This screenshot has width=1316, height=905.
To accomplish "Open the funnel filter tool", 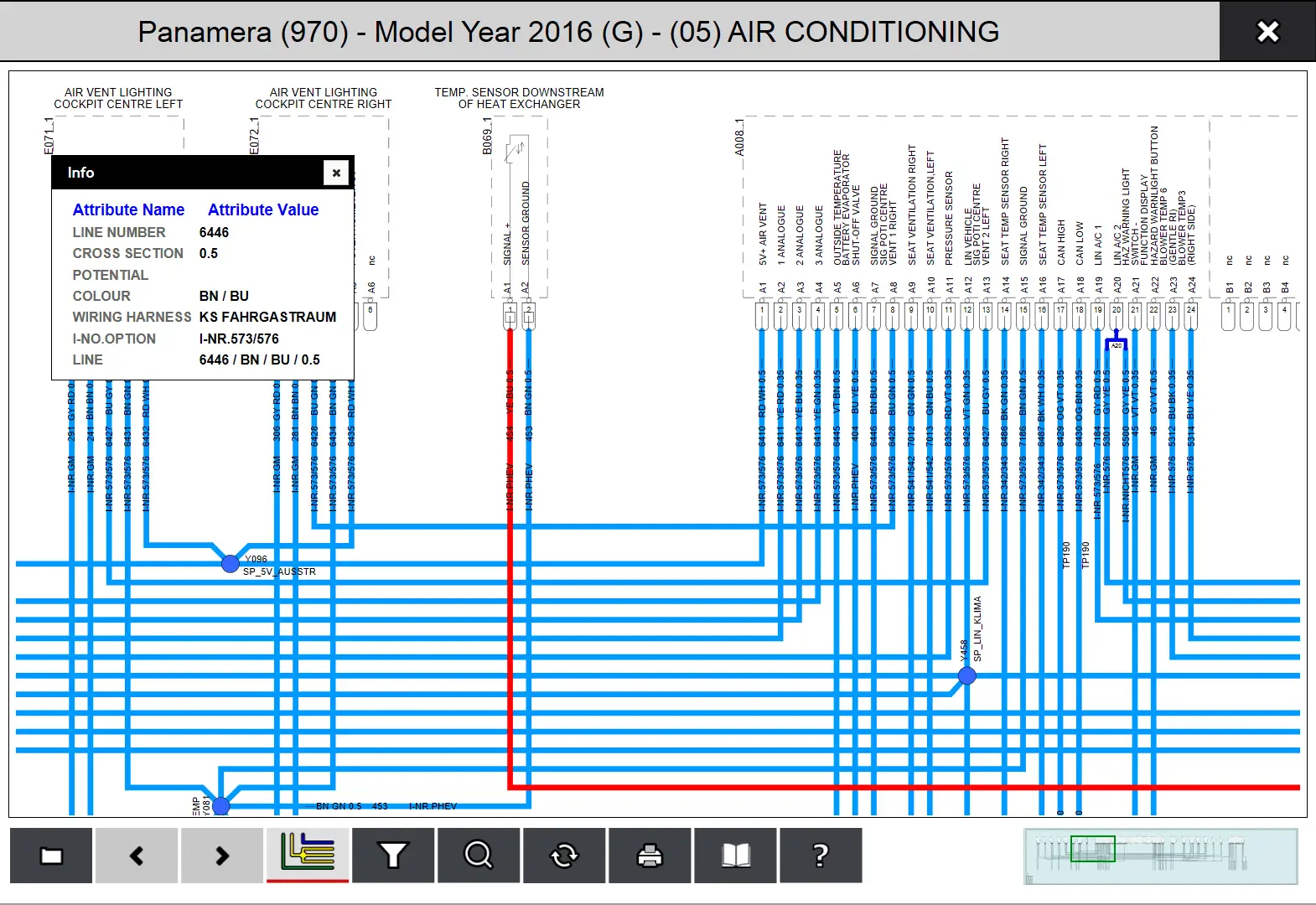I will (393, 856).
